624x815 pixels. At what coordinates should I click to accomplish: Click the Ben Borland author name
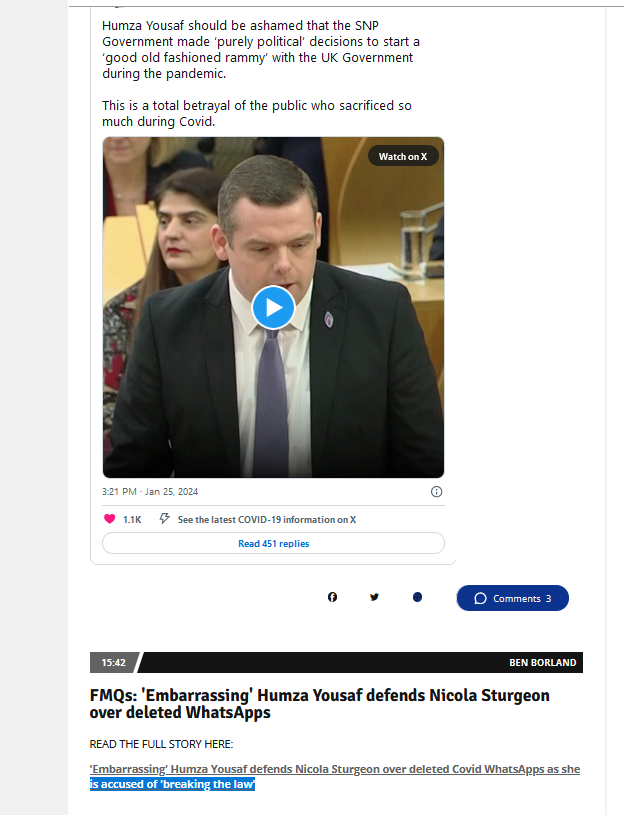tap(542, 663)
